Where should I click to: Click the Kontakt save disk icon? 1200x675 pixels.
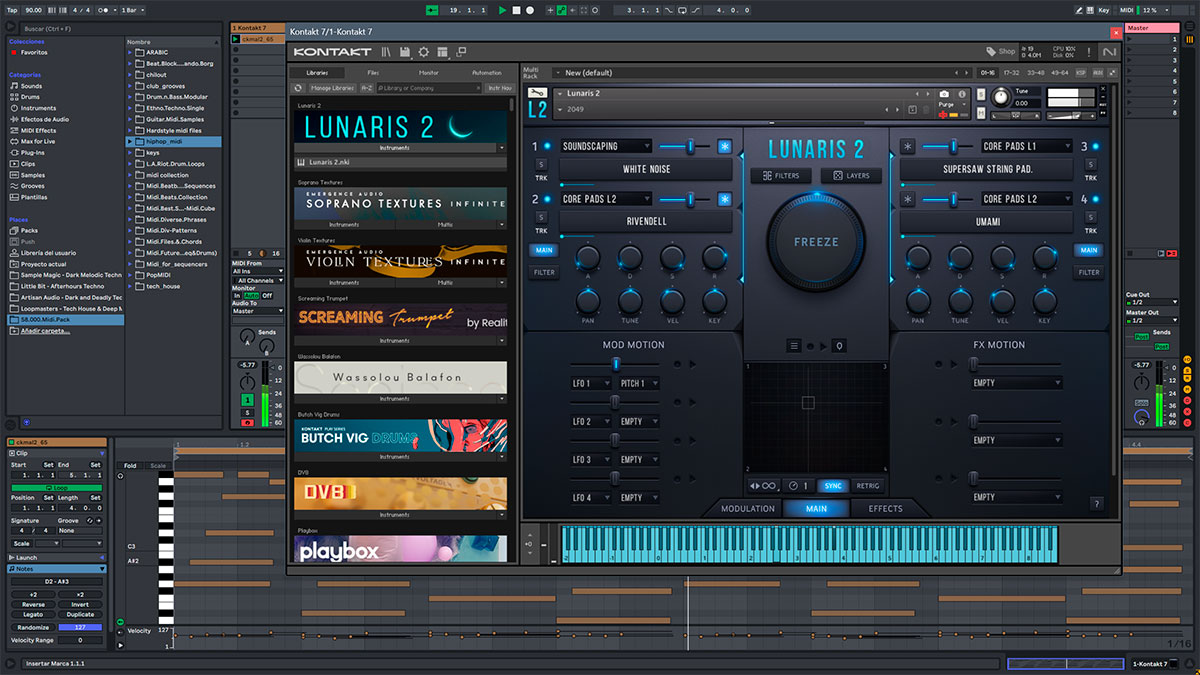[x=404, y=52]
